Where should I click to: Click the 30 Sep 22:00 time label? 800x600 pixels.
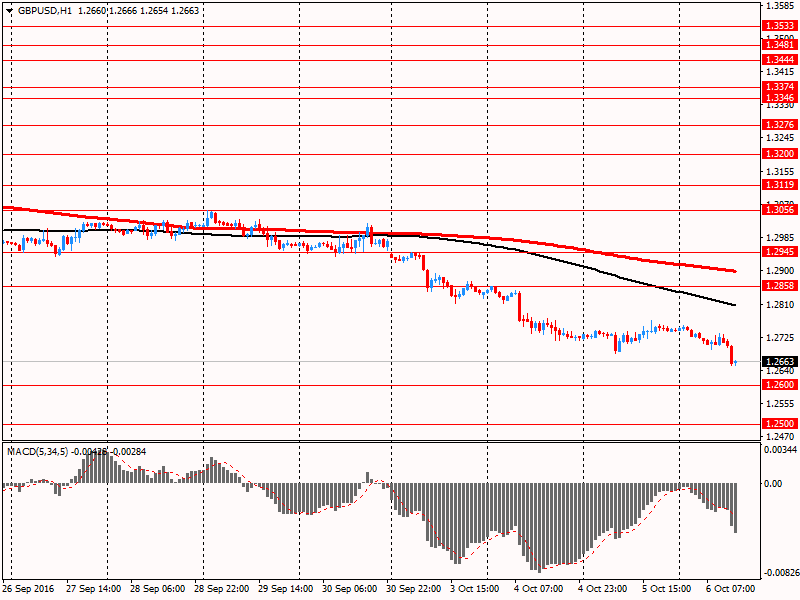coord(414,589)
